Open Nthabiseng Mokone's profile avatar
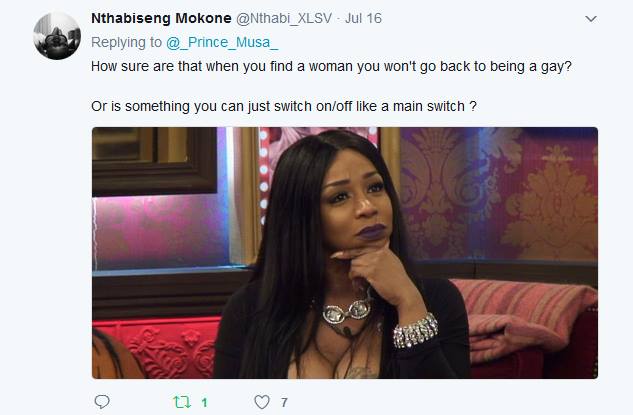The width and height of the screenshot is (633, 415). point(57,36)
